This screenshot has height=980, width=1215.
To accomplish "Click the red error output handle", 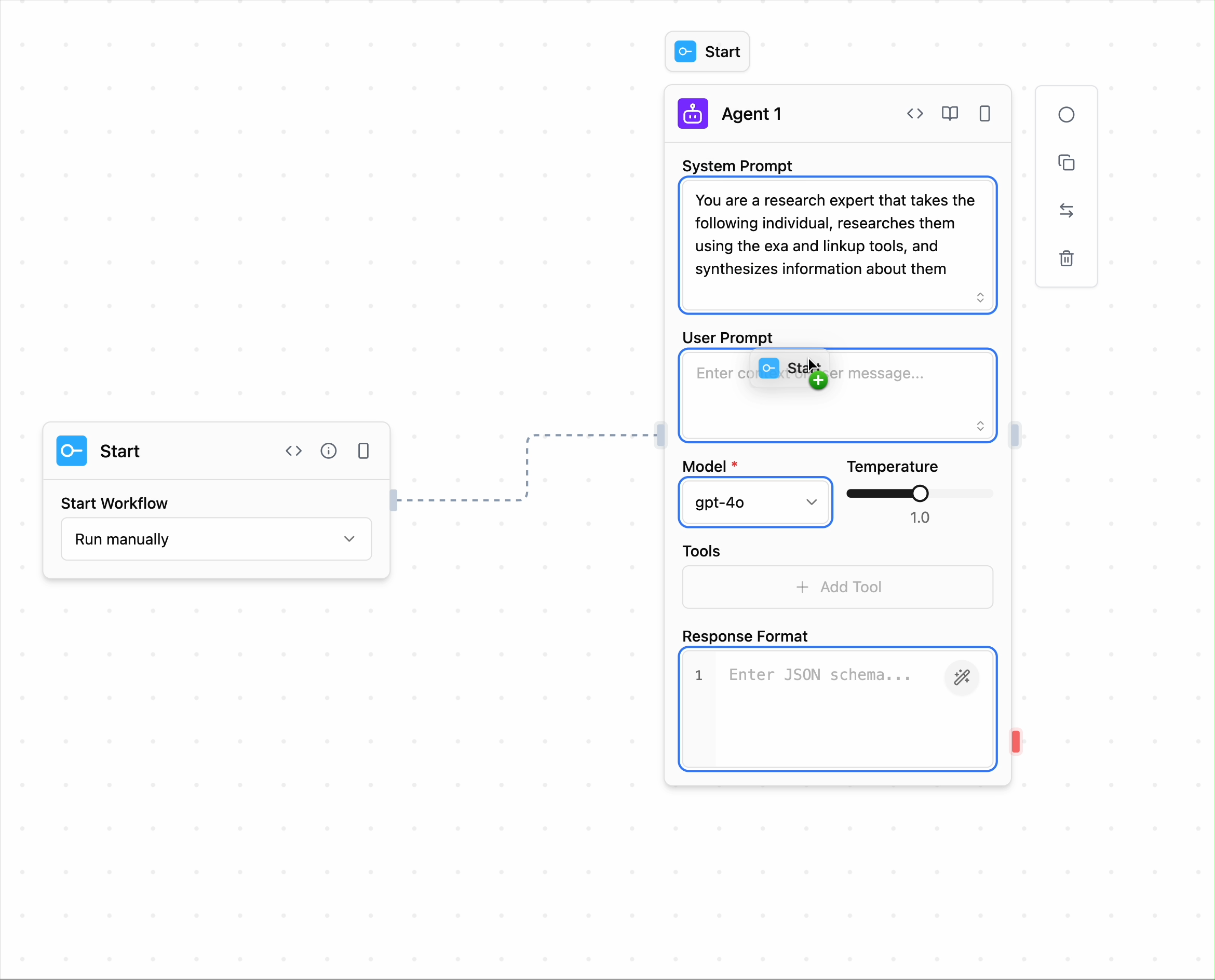I will pyautogui.click(x=1016, y=742).
